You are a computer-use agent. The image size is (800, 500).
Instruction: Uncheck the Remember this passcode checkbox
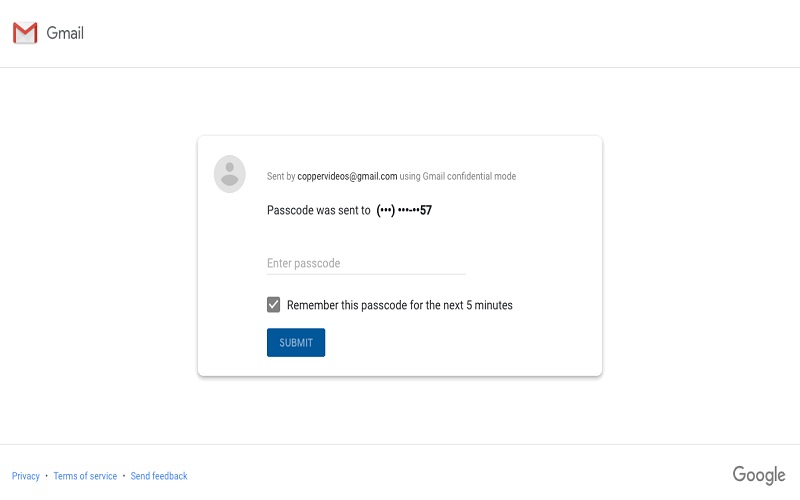(273, 305)
